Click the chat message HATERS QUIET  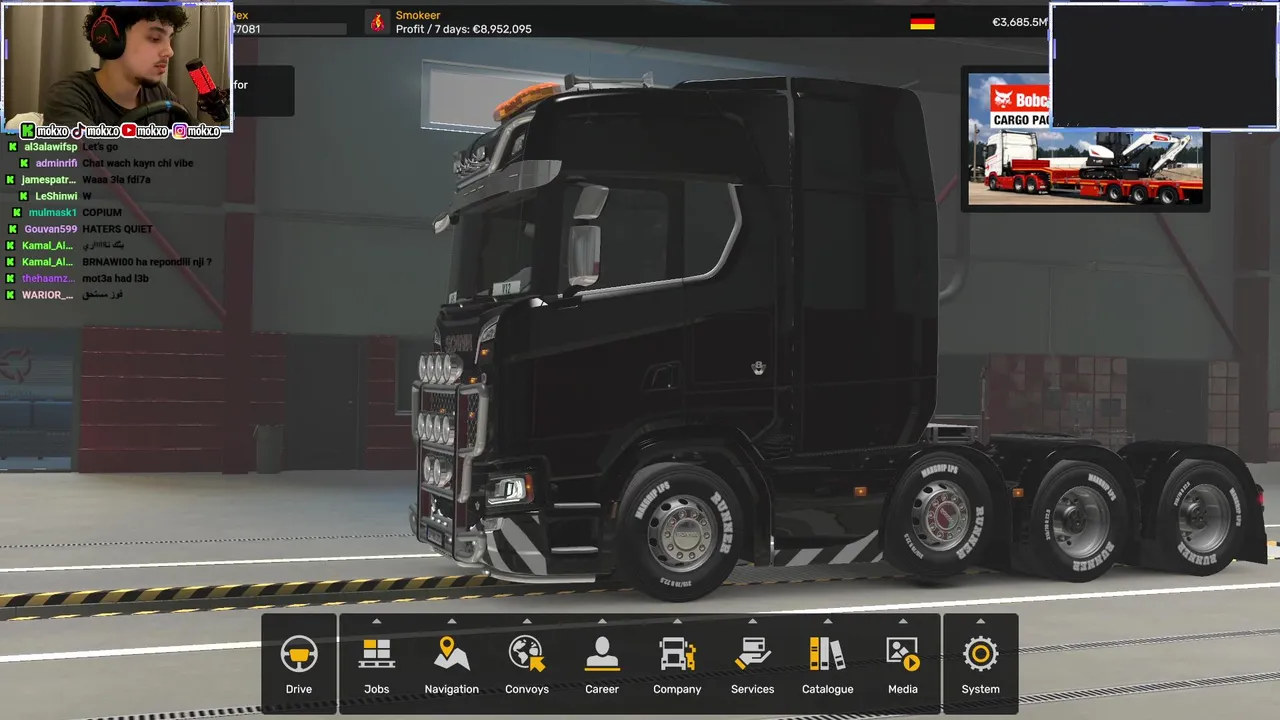click(118, 229)
